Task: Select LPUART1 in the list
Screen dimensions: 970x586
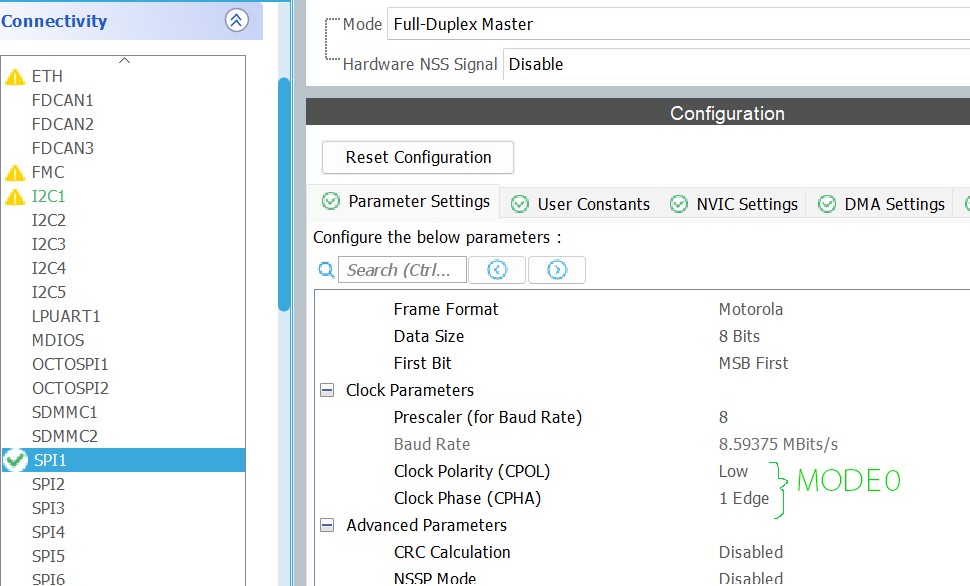Action: 66,316
